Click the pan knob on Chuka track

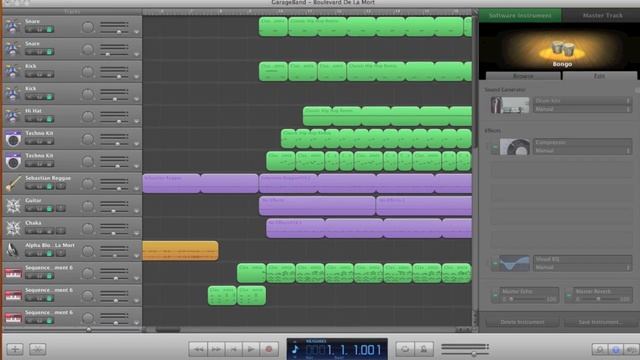tap(87, 229)
